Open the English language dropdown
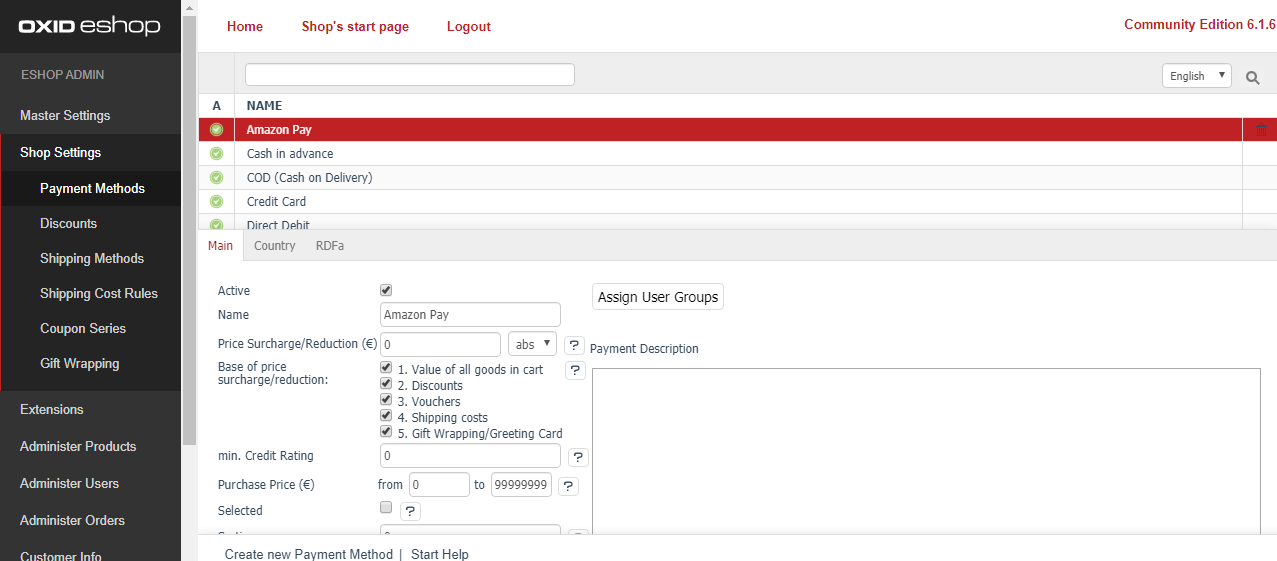The height and width of the screenshot is (561, 1277). pyautogui.click(x=1196, y=76)
